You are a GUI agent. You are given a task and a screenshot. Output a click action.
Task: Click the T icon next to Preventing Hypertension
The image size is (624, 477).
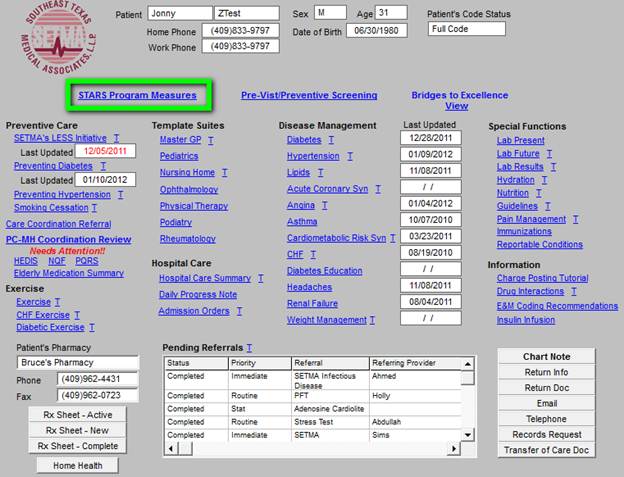point(121,195)
